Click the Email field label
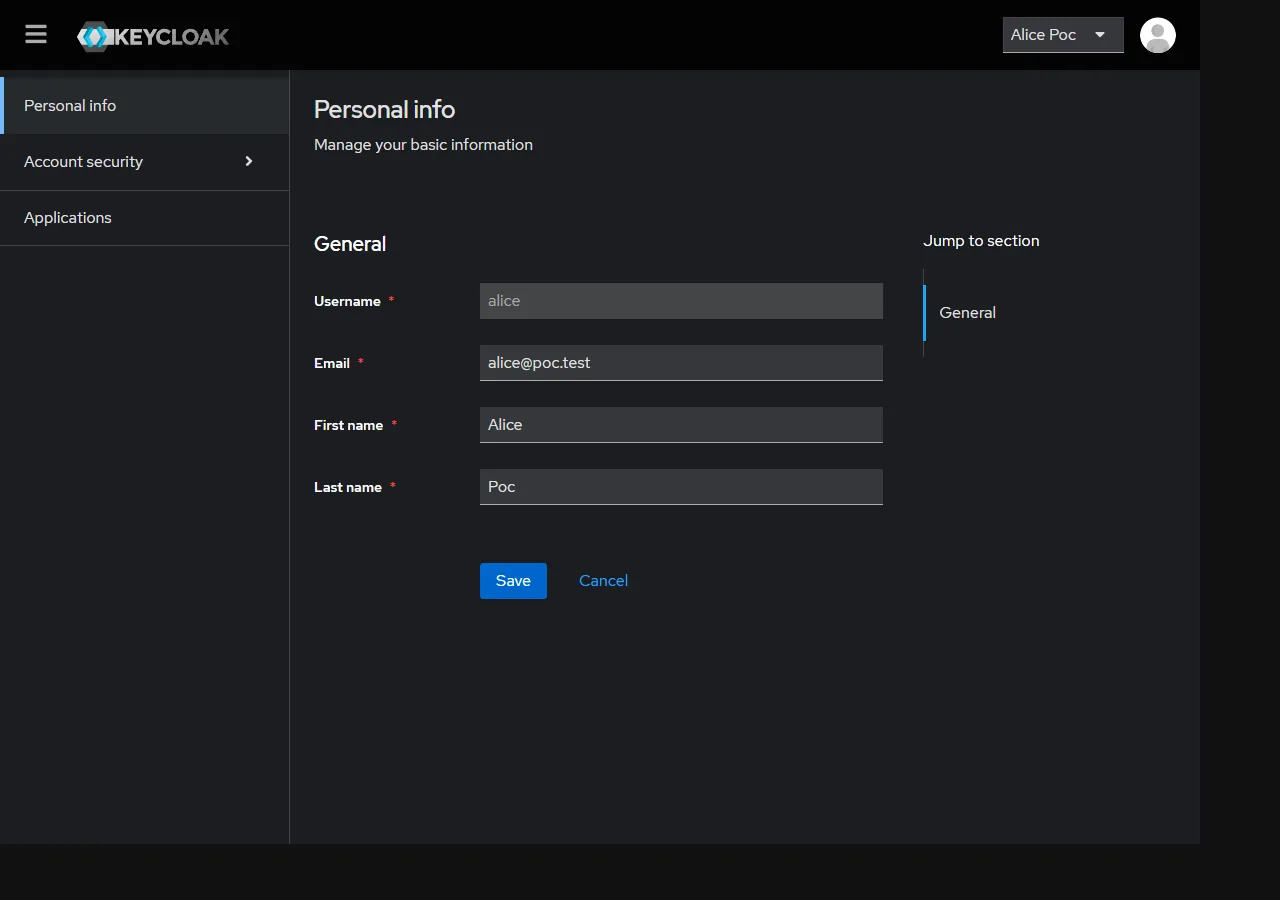The width and height of the screenshot is (1280, 900). click(x=332, y=363)
